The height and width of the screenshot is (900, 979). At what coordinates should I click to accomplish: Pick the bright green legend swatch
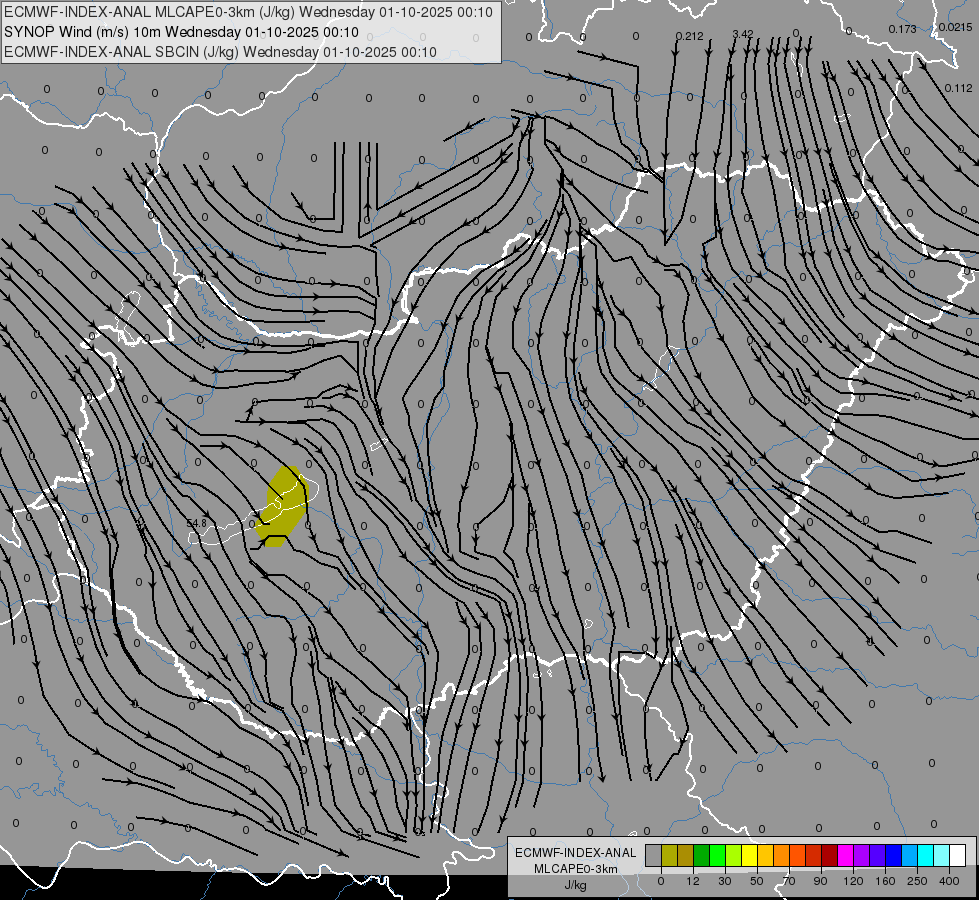click(x=717, y=855)
